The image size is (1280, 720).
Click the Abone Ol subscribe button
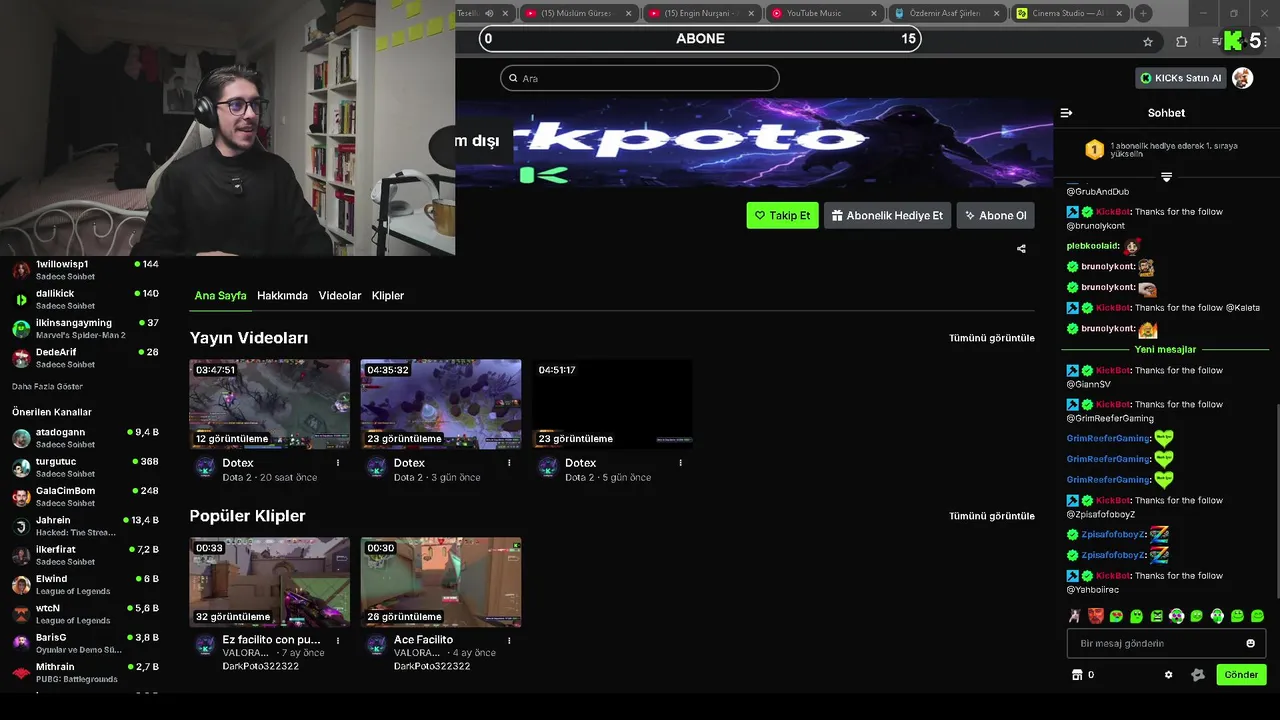coord(995,215)
